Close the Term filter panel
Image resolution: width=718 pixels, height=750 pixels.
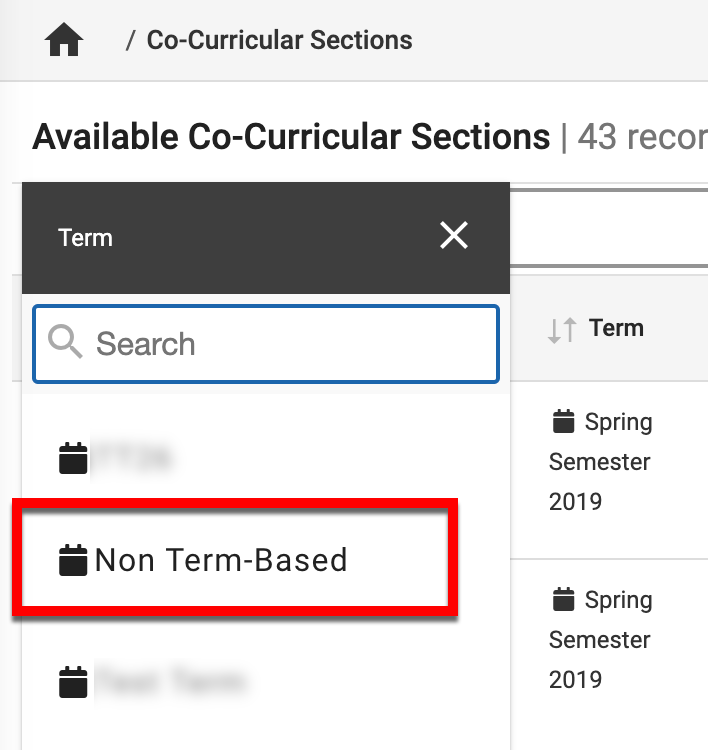point(453,236)
